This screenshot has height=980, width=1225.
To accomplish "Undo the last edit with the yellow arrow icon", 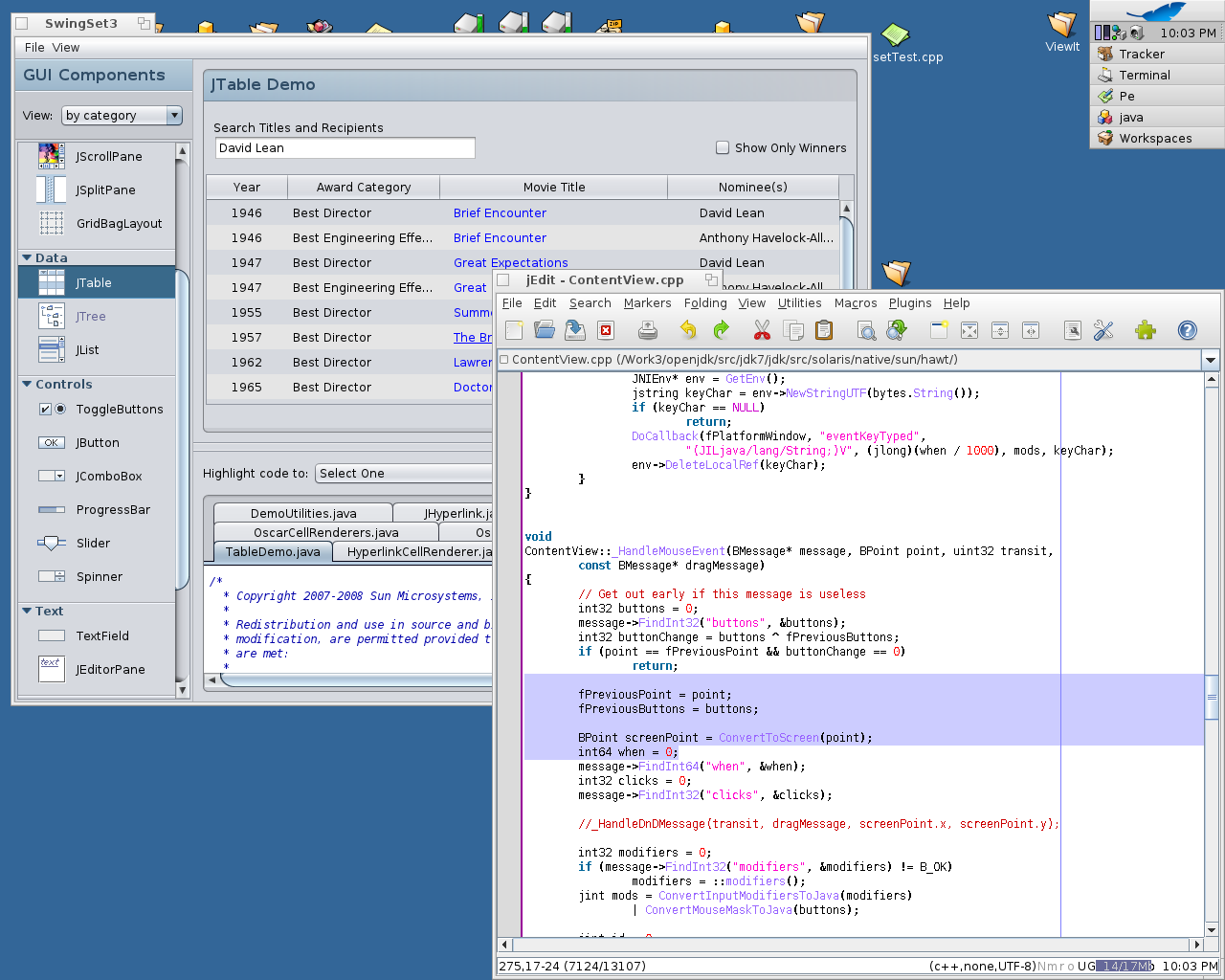I will 688,330.
